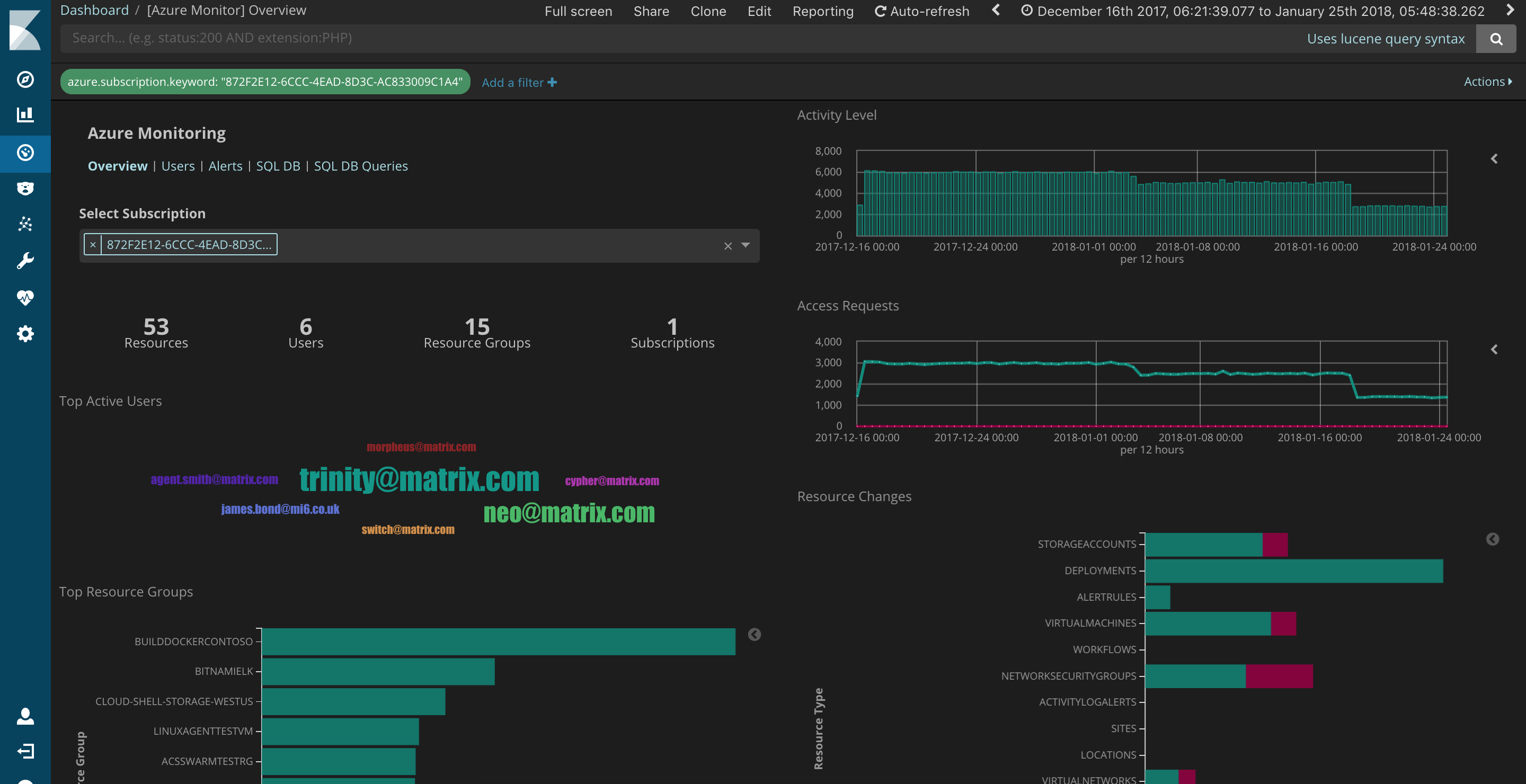The height and width of the screenshot is (784, 1526).
Task: Open Uses lucene query syntax link
Action: (1386, 39)
